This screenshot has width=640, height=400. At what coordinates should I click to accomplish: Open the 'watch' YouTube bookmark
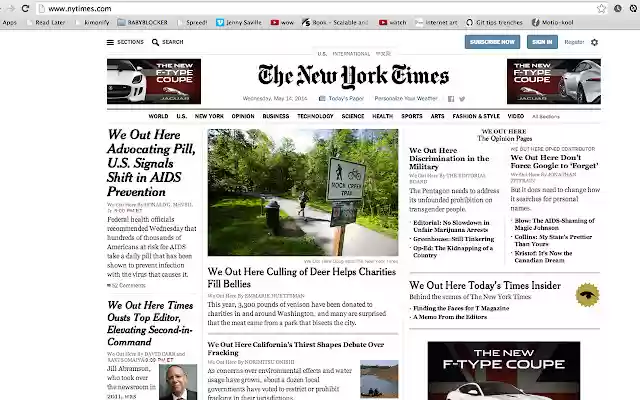(393, 22)
